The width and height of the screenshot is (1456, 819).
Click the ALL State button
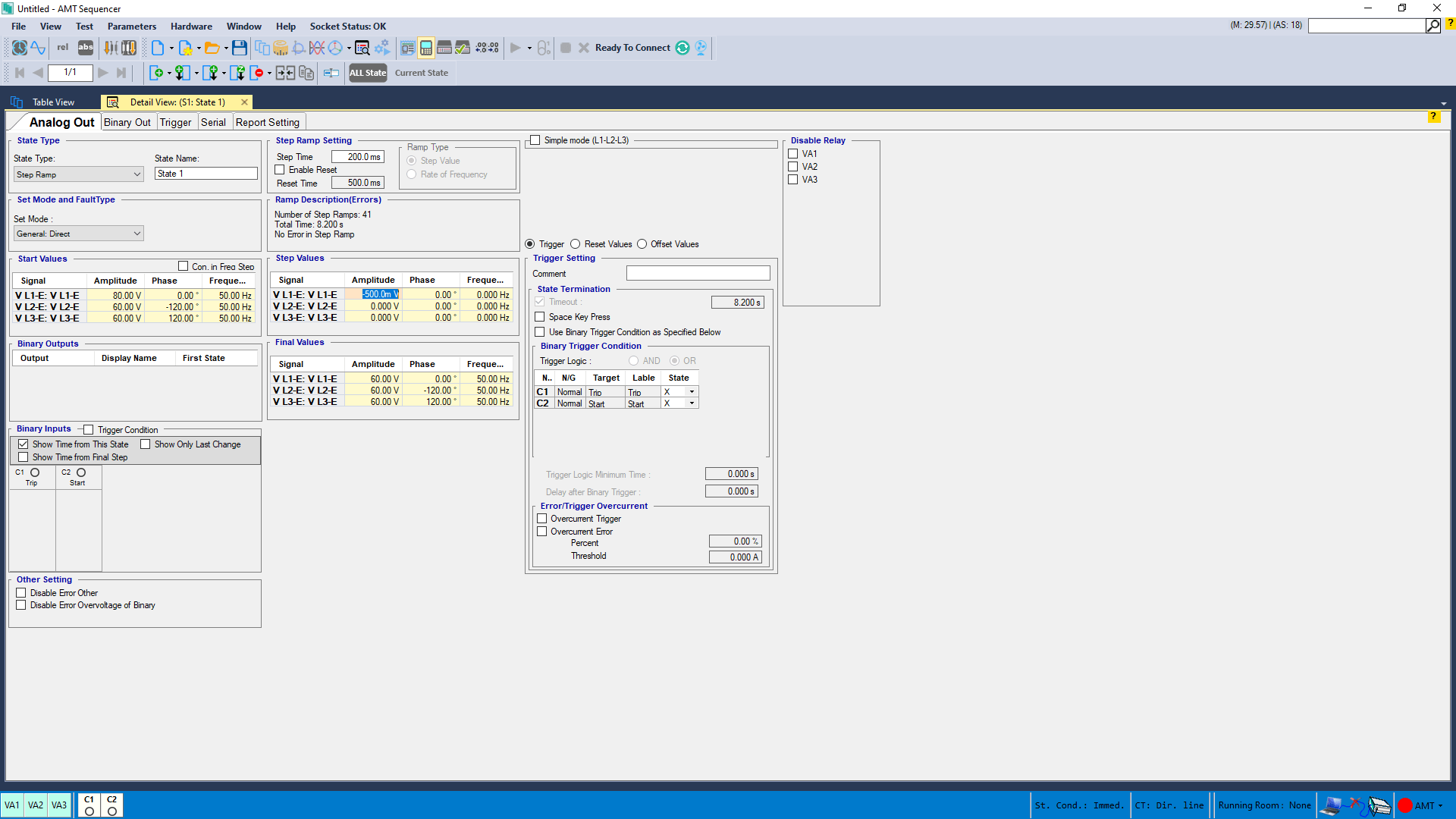[368, 73]
